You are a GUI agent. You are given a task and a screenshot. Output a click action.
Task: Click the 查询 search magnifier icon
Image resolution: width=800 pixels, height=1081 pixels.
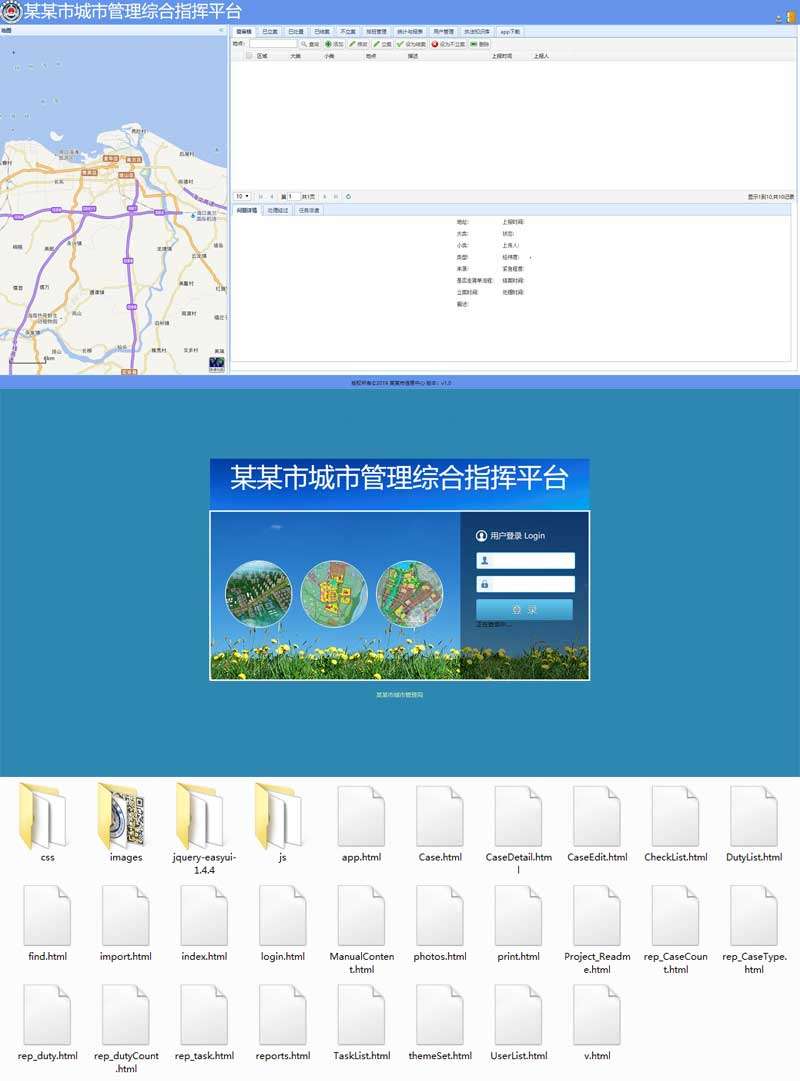pyautogui.click(x=303, y=45)
